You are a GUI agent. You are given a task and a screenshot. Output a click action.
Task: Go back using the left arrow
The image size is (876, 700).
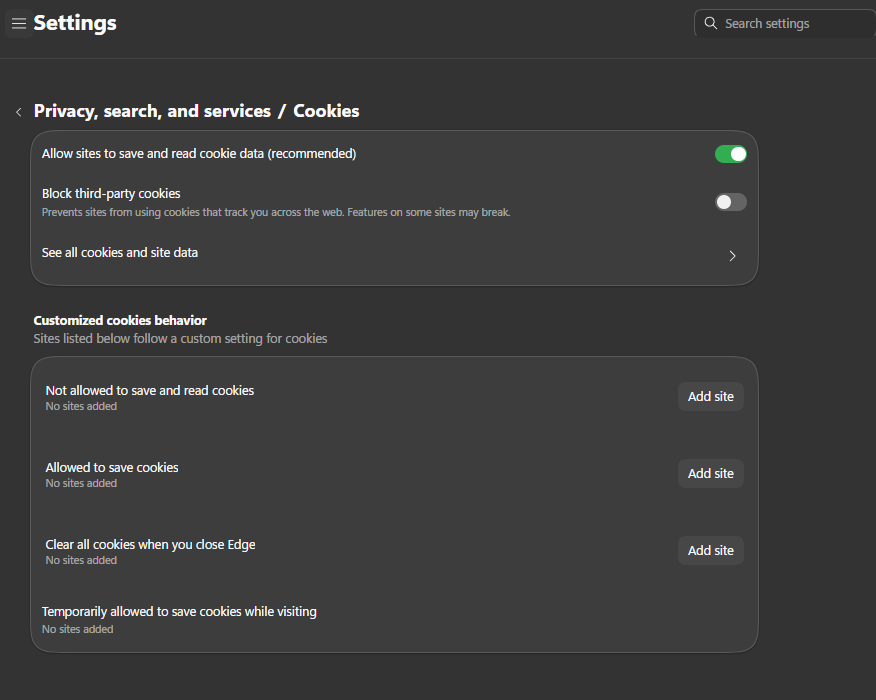18,112
